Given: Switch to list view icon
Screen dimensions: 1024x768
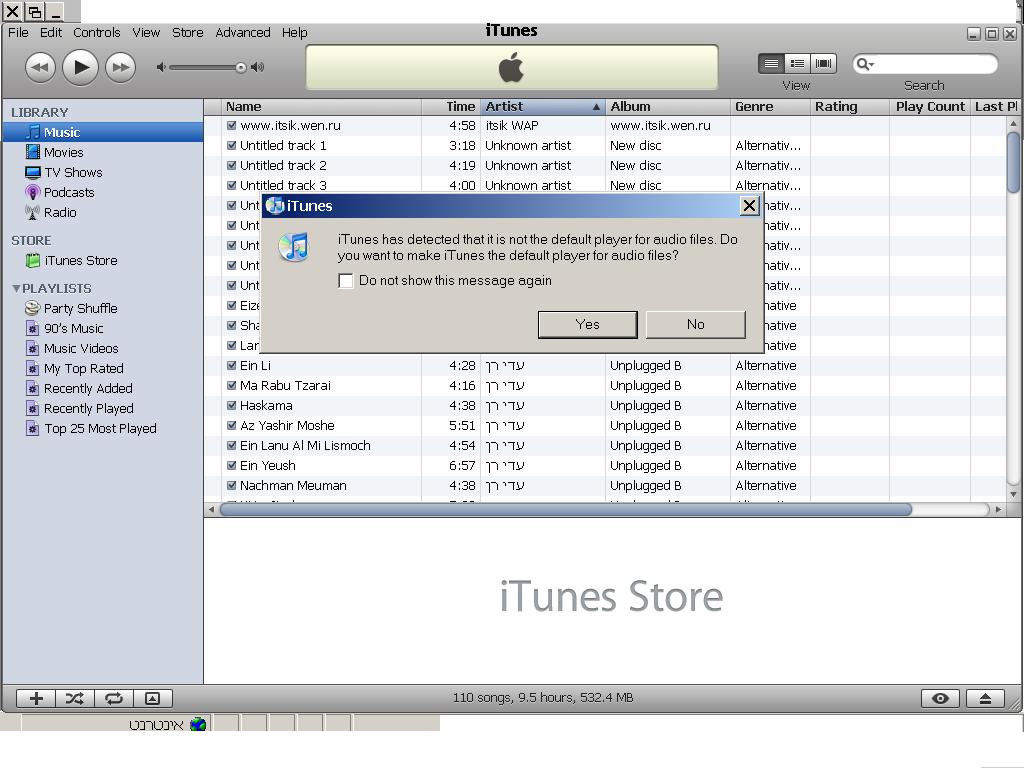Looking at the screenshot, I should [771, 63].
